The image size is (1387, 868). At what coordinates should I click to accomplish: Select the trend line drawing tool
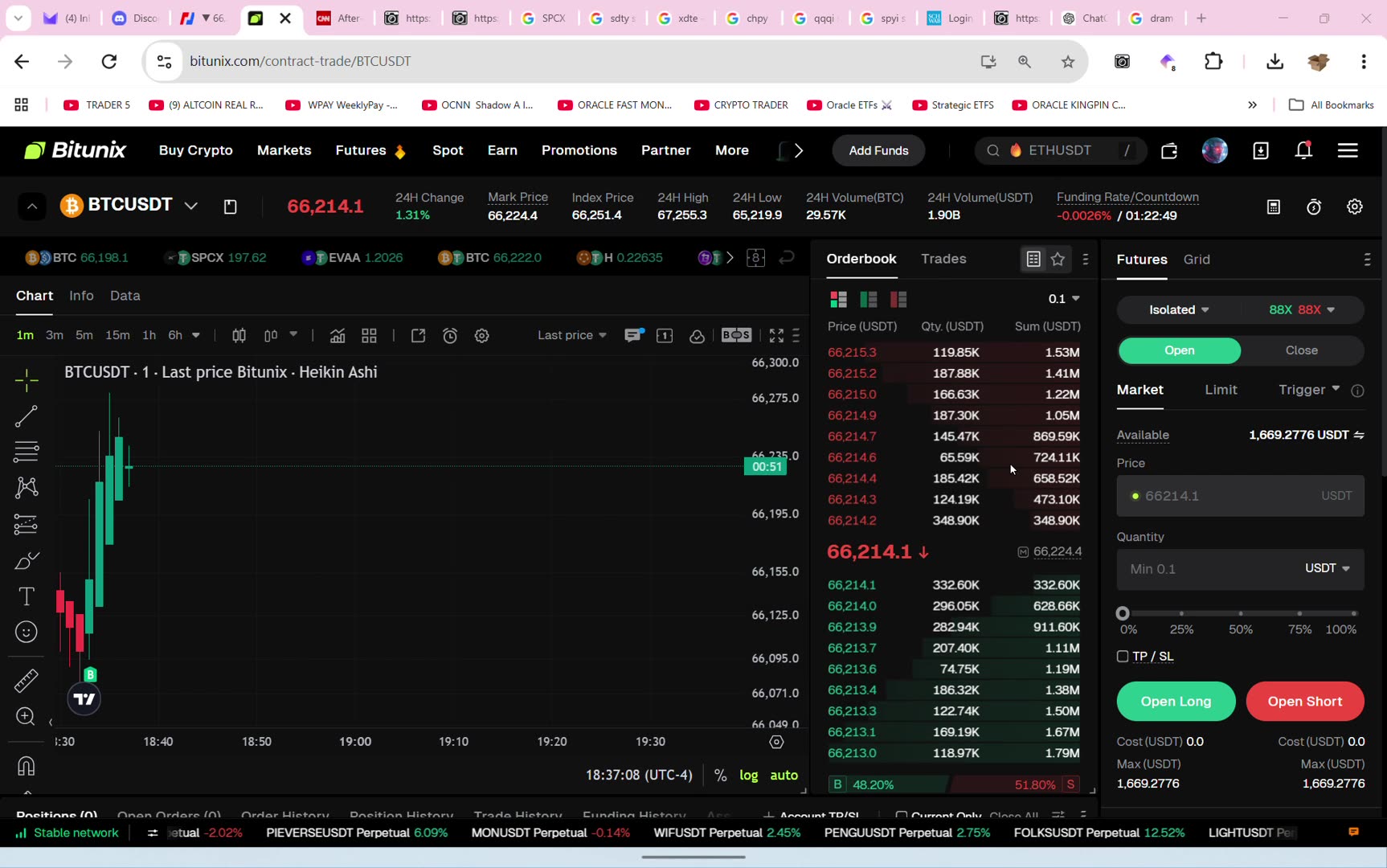27,416
